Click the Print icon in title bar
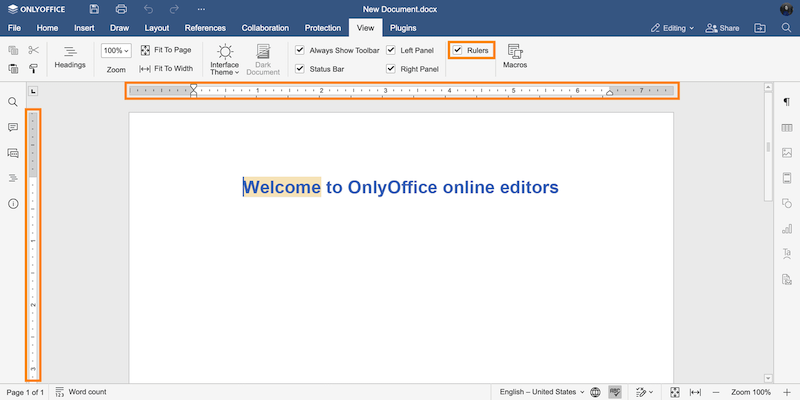The width and height of the screenshot is (800, 400). (121, 9)
